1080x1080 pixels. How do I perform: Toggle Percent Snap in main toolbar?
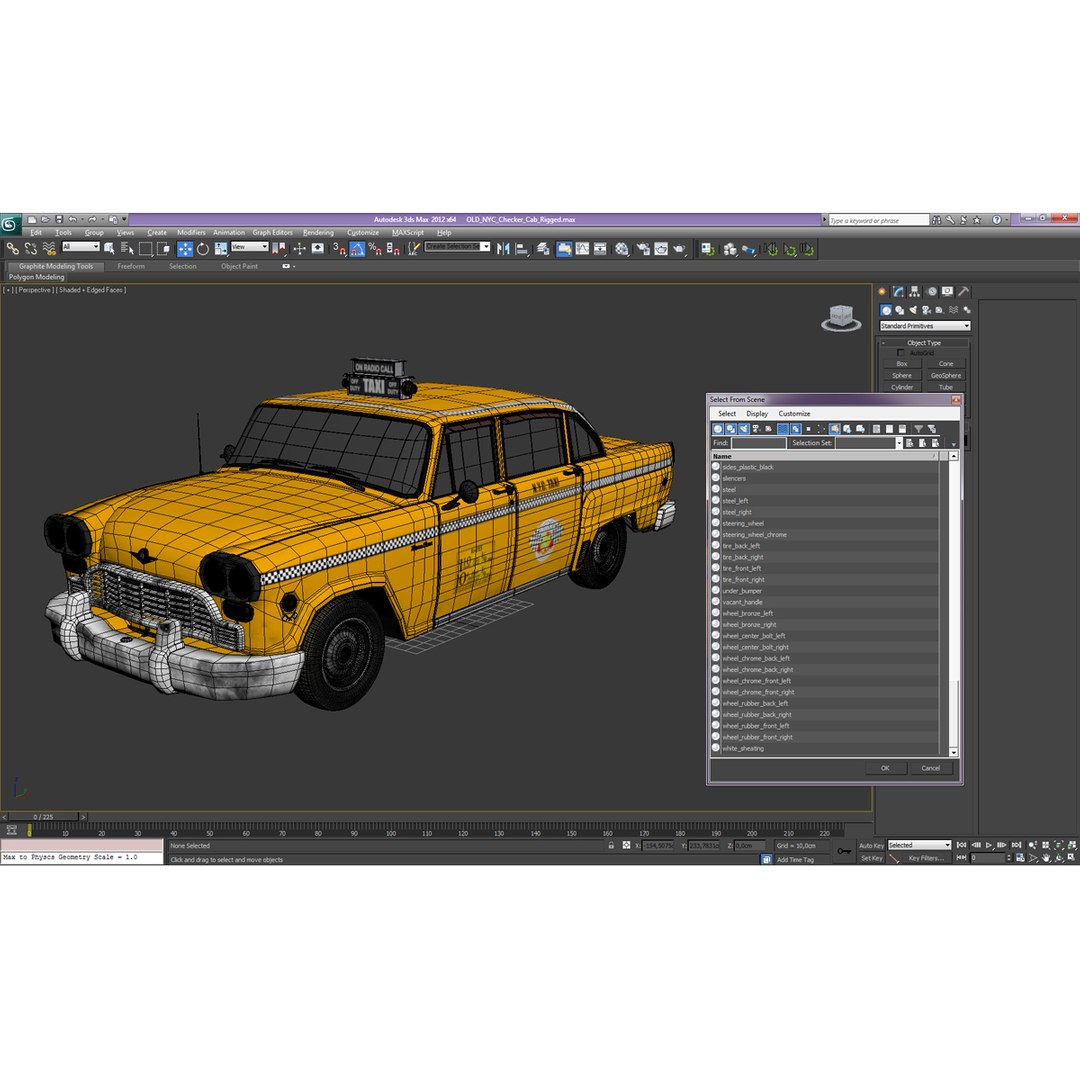(x=375, y=249)
